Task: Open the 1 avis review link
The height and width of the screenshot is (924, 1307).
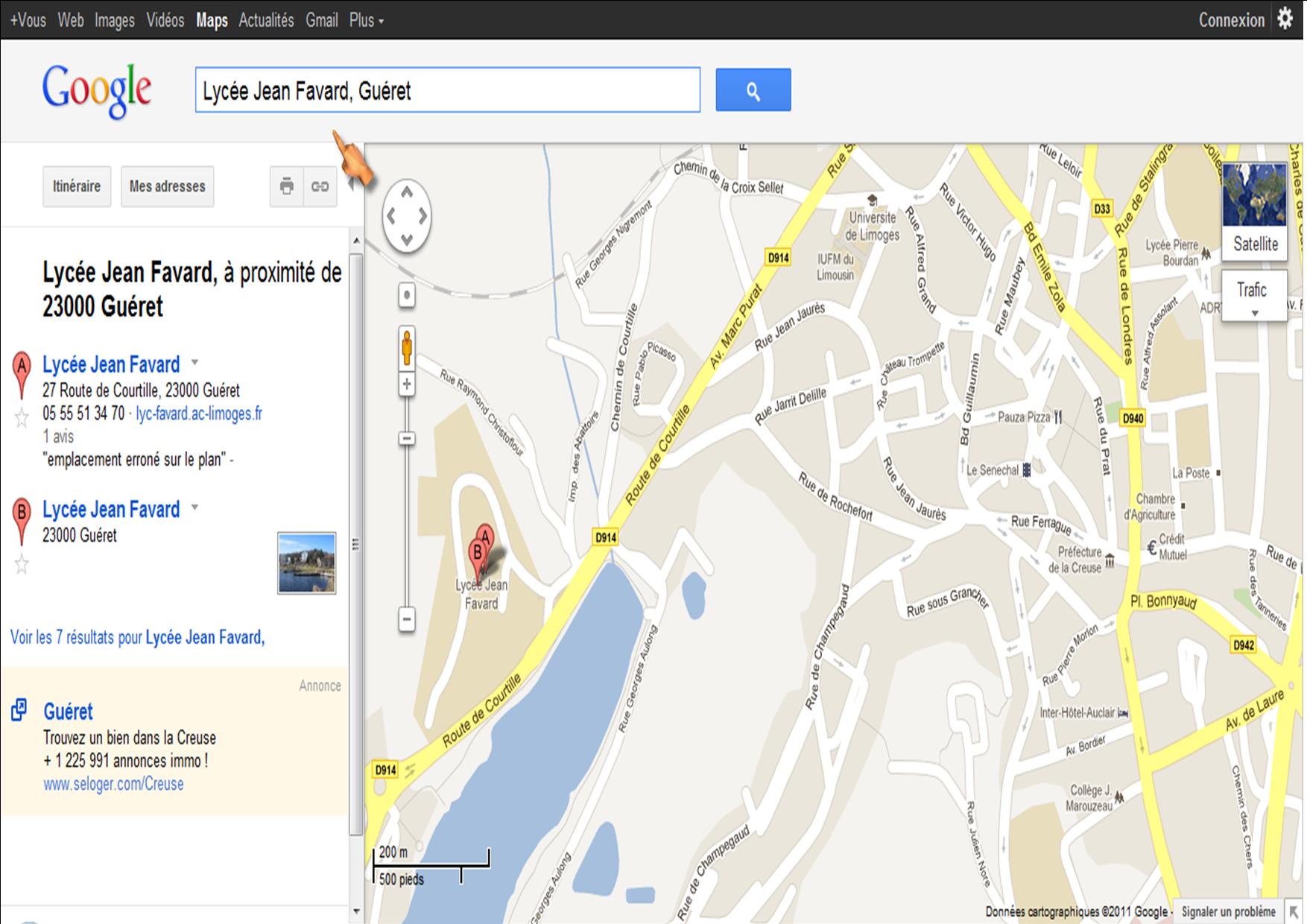Action: 58,437
